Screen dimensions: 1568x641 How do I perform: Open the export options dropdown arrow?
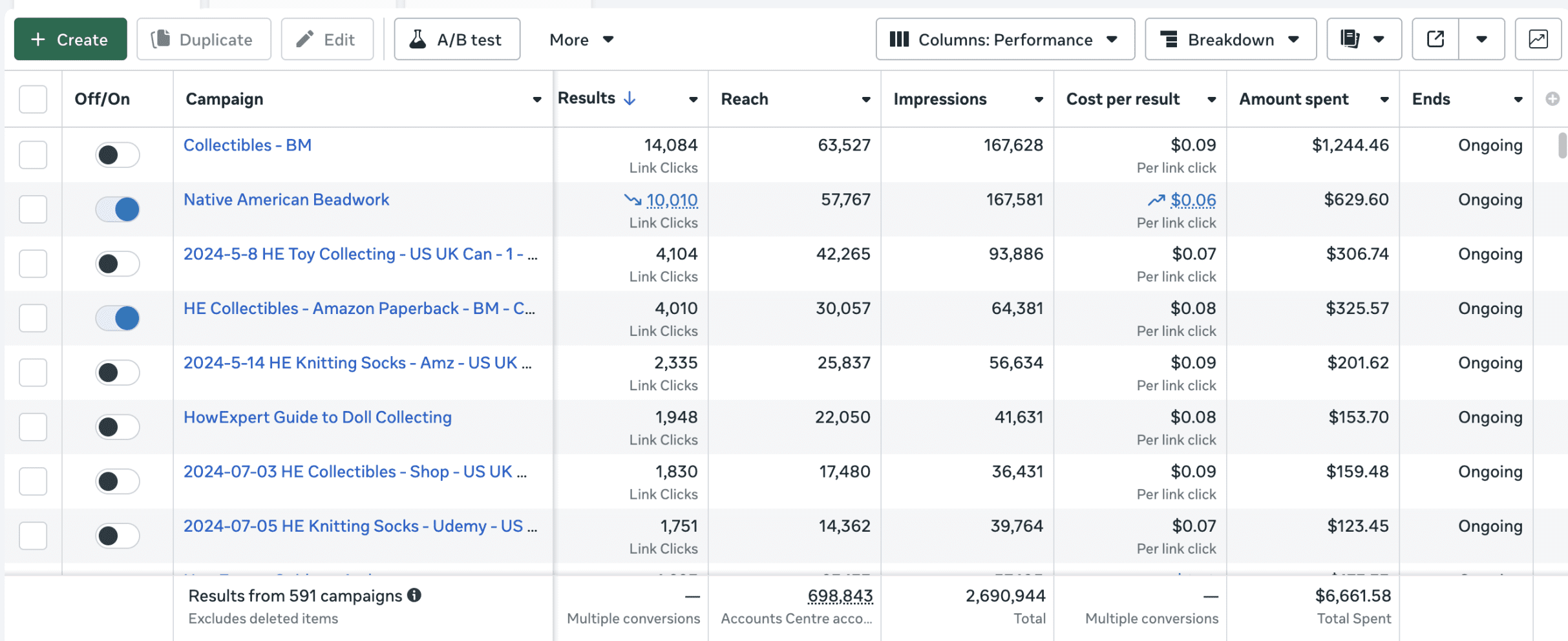click(1481, 39)
